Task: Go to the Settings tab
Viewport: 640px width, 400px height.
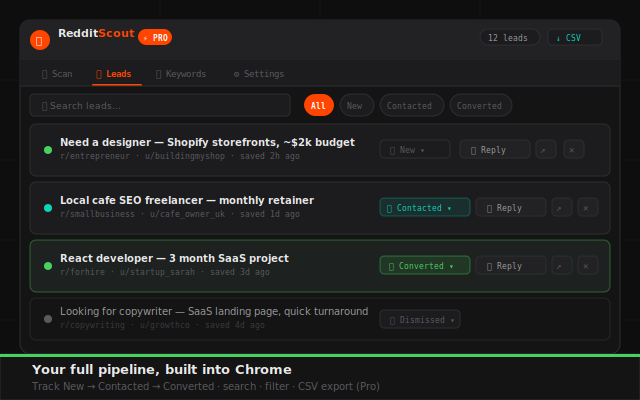Action: point(259,74)
